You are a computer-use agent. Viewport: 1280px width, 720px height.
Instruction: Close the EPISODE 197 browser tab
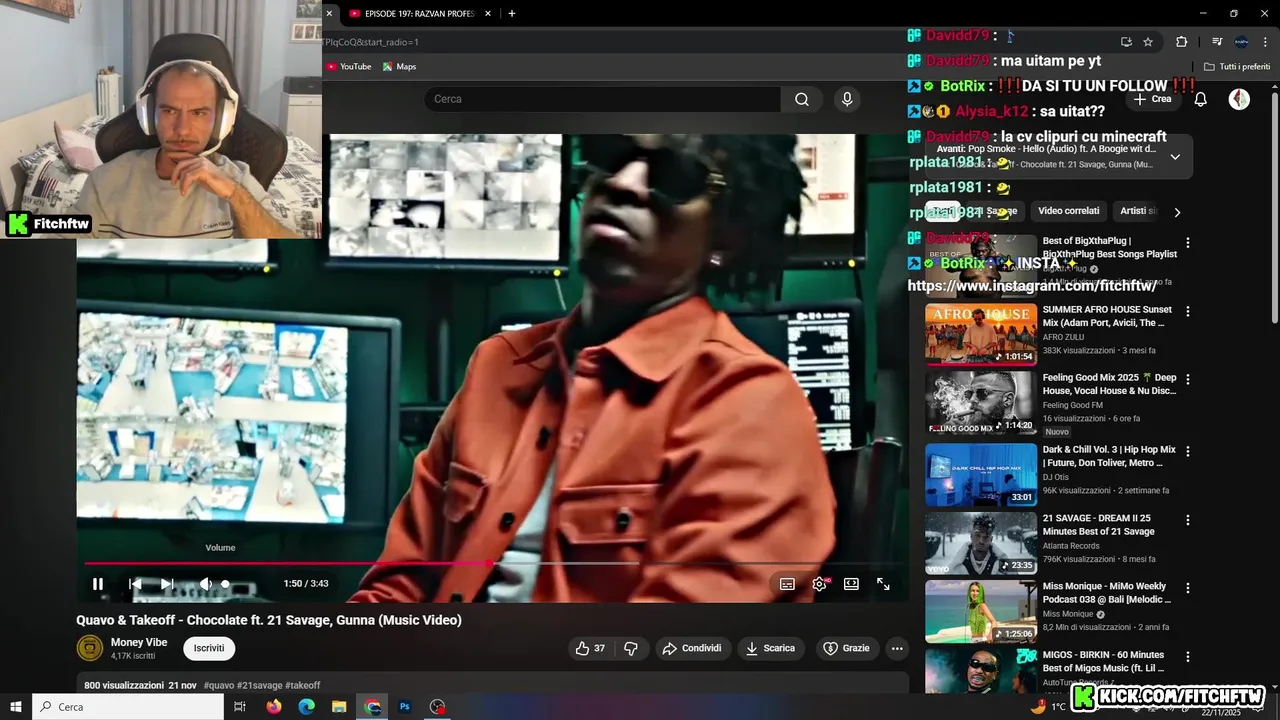tap(488, 13)
